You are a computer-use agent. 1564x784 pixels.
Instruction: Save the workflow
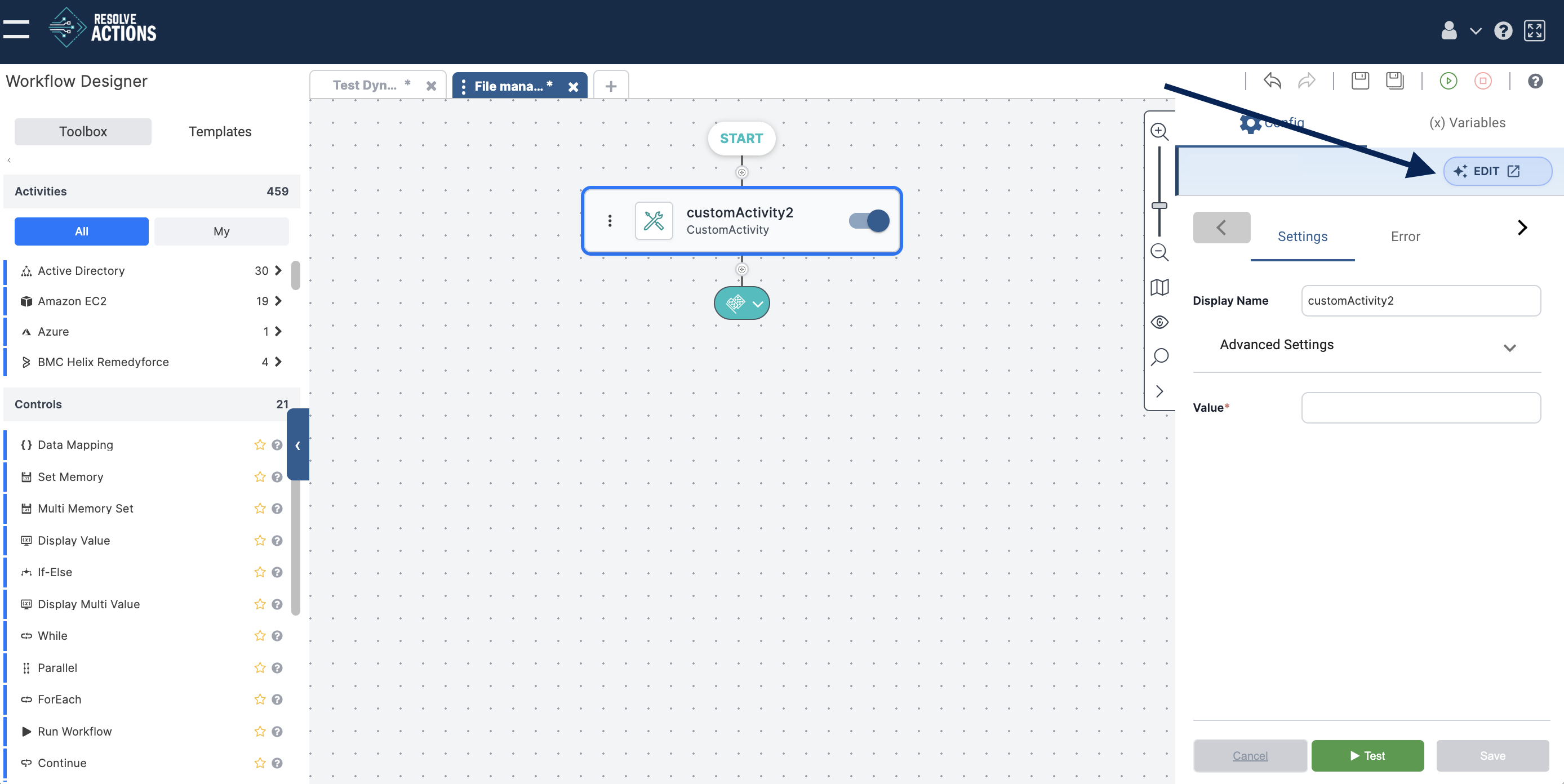(x=1360, y=81)
